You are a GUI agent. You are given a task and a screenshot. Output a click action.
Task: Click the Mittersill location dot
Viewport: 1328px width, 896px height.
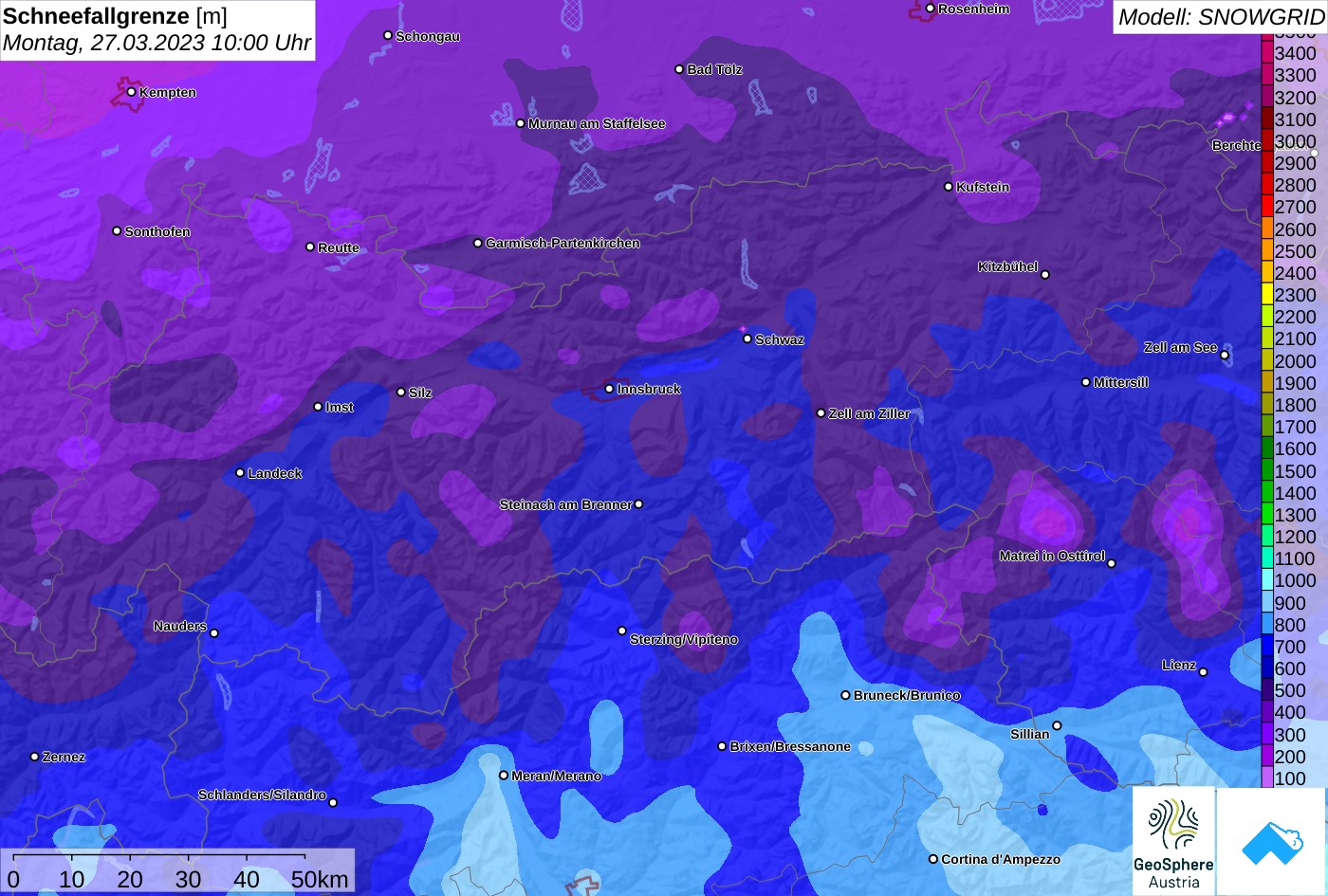coord(1086,382)
